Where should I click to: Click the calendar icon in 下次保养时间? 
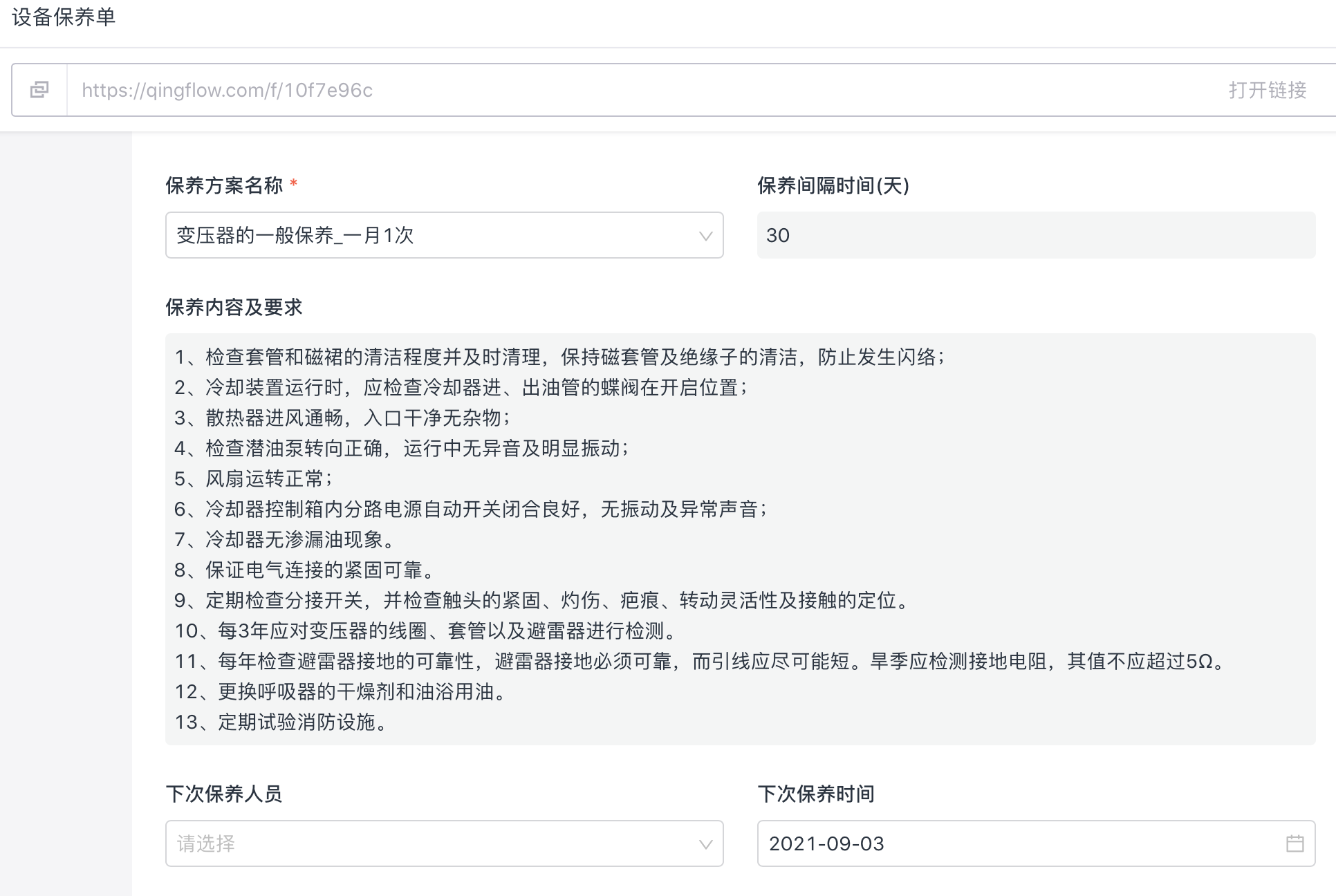[x=1295, y=843]
